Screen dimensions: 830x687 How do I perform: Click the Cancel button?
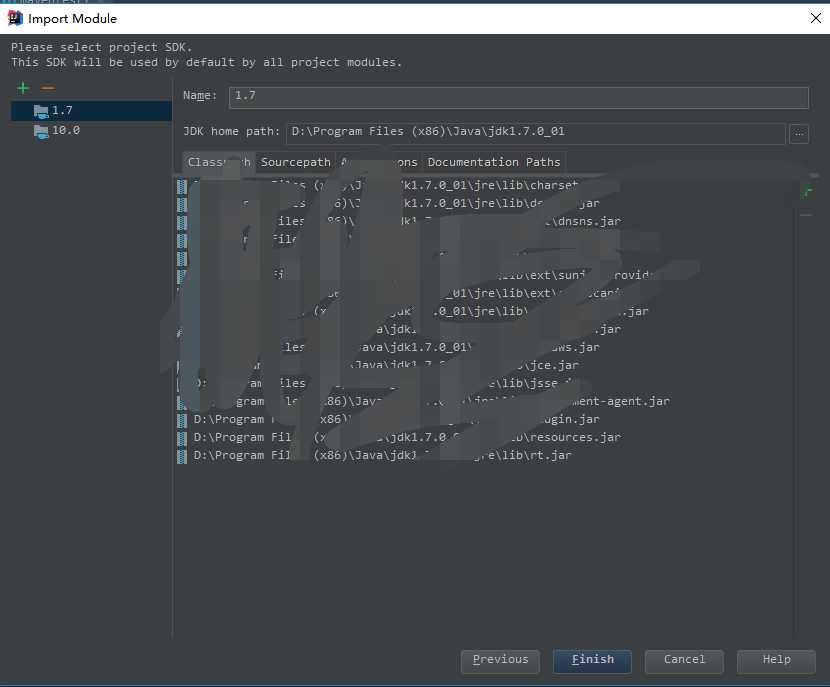684,661
